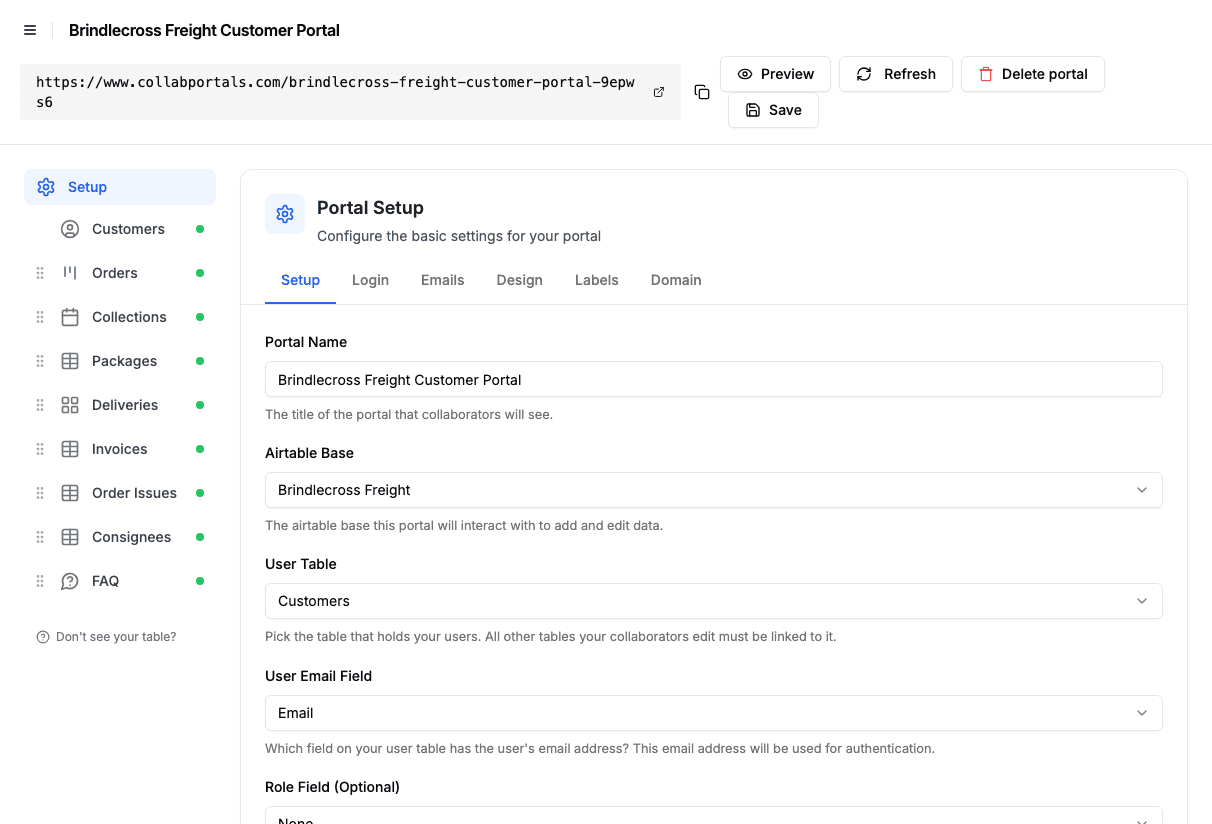
Task: Switch to the Labels tab
Action: click(596, 280)
